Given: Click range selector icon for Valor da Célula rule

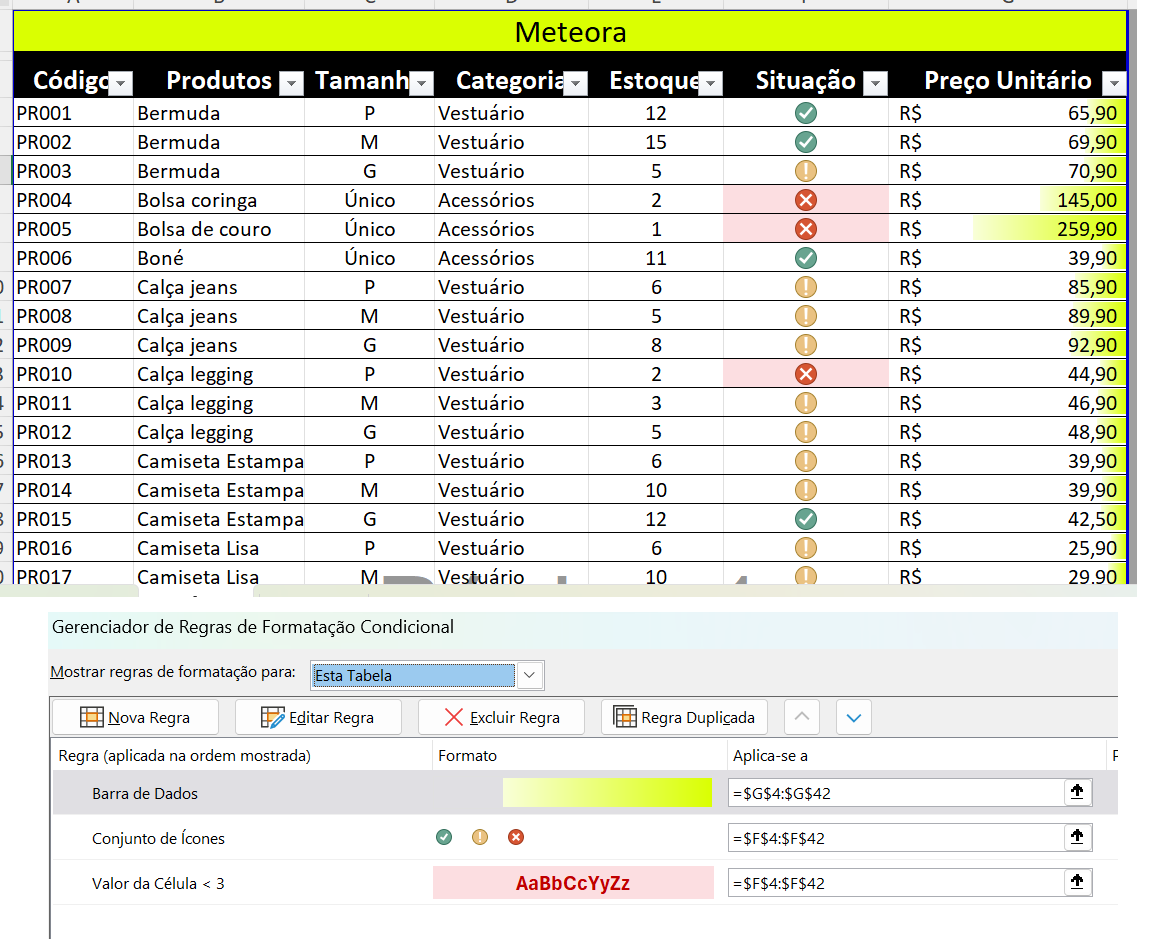Looking at the screenshot, I should 1077,883.
